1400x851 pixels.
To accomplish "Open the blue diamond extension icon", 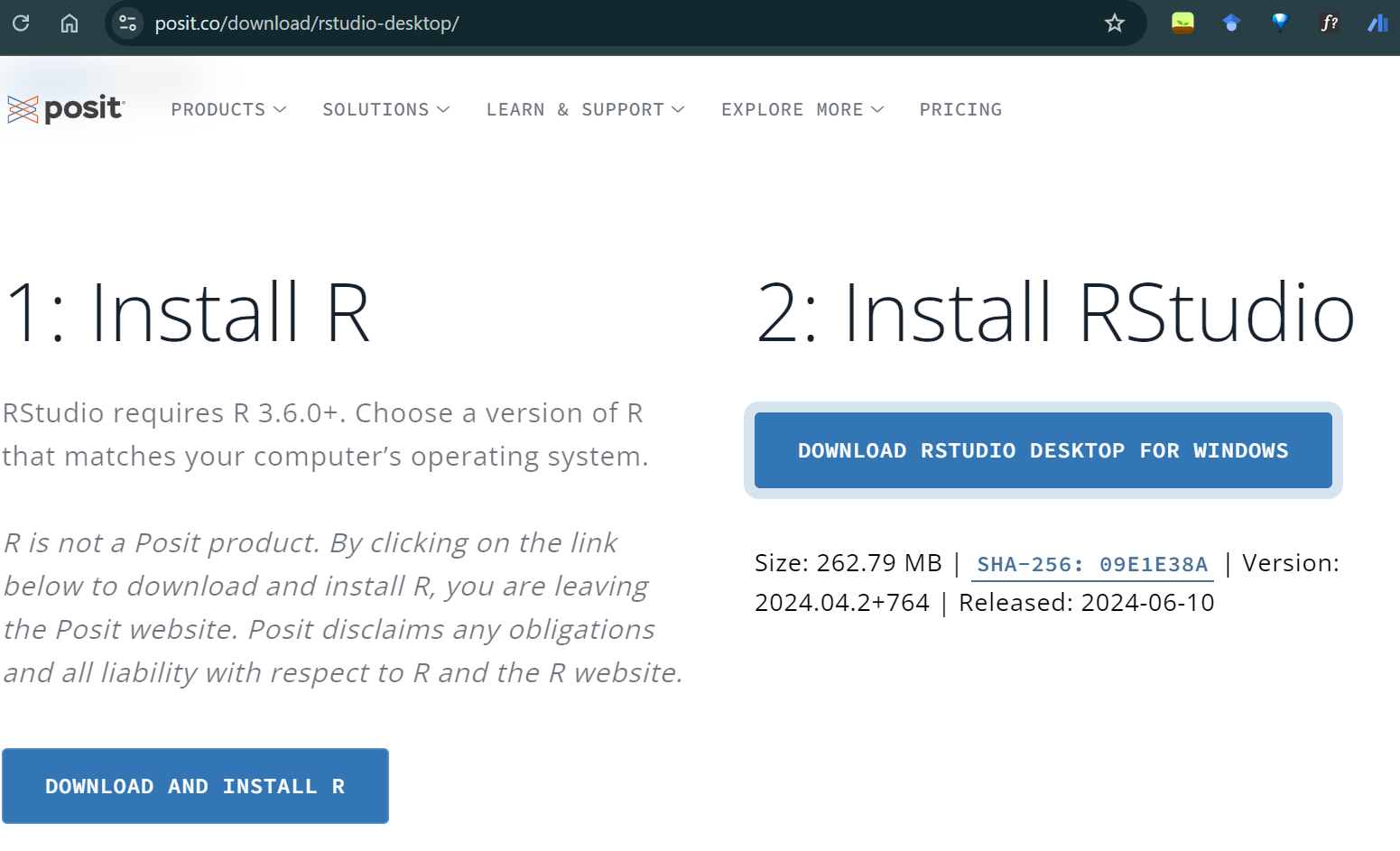I will tap(1280, 23).
